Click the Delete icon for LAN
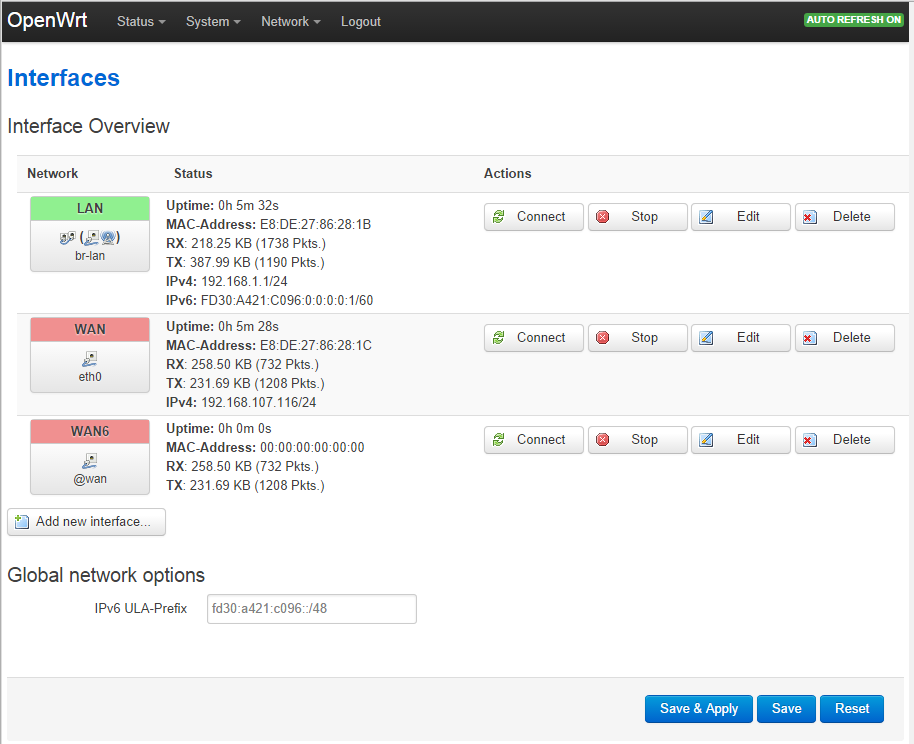The width and height of the screenshot is (914, 744). [x=810, y=217]
